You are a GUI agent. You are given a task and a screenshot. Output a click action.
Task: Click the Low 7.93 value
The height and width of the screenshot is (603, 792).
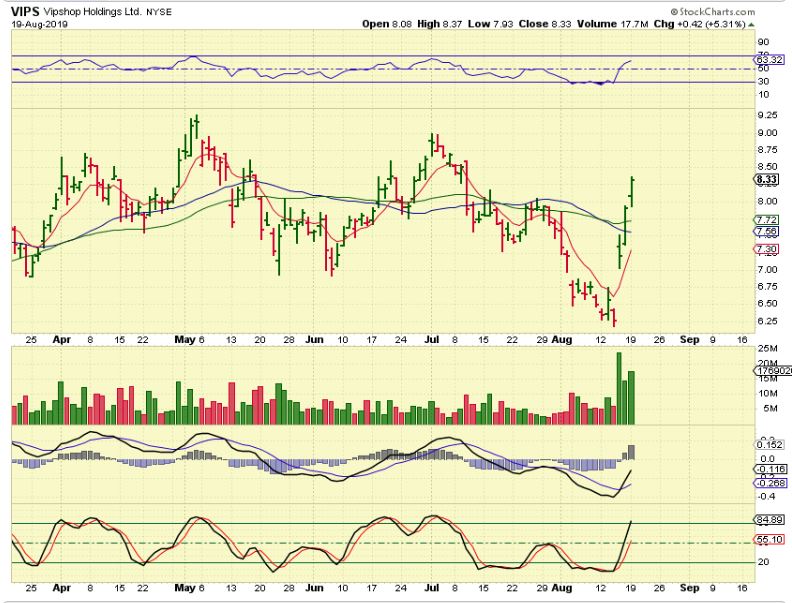pos(490,24)
